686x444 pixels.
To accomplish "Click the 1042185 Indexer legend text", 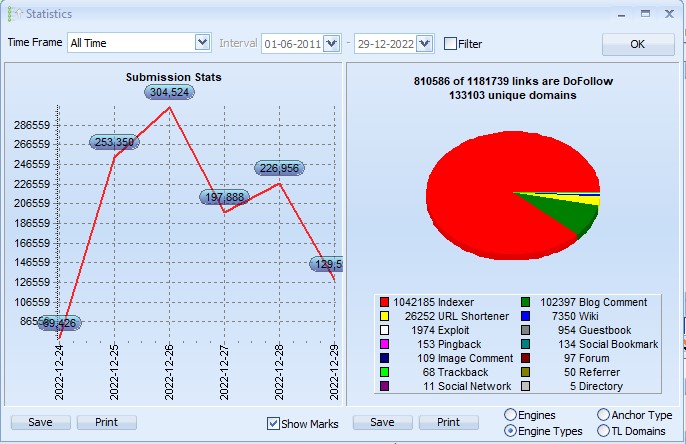I will [x=433, y=302].
